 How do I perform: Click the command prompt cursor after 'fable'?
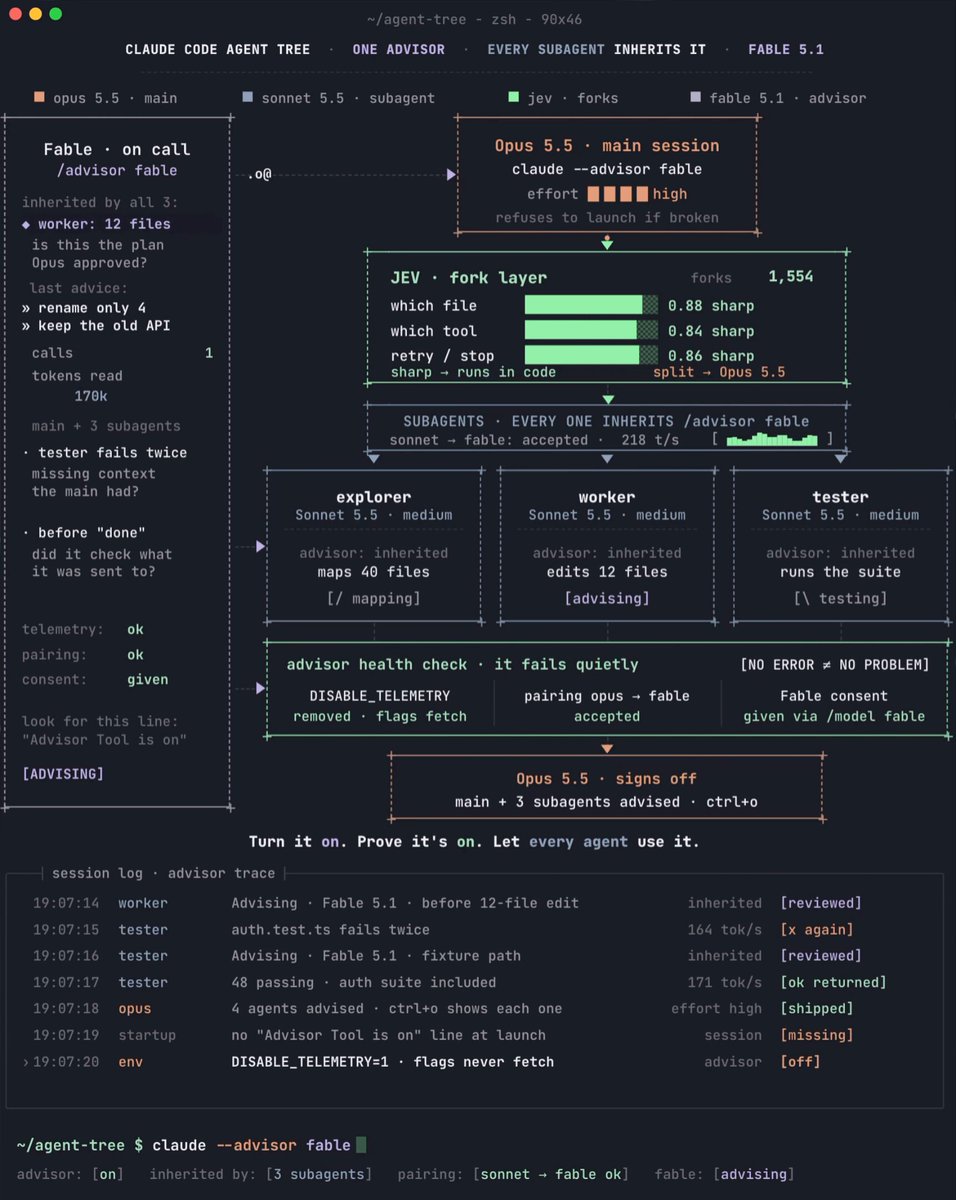[361, 1145]
